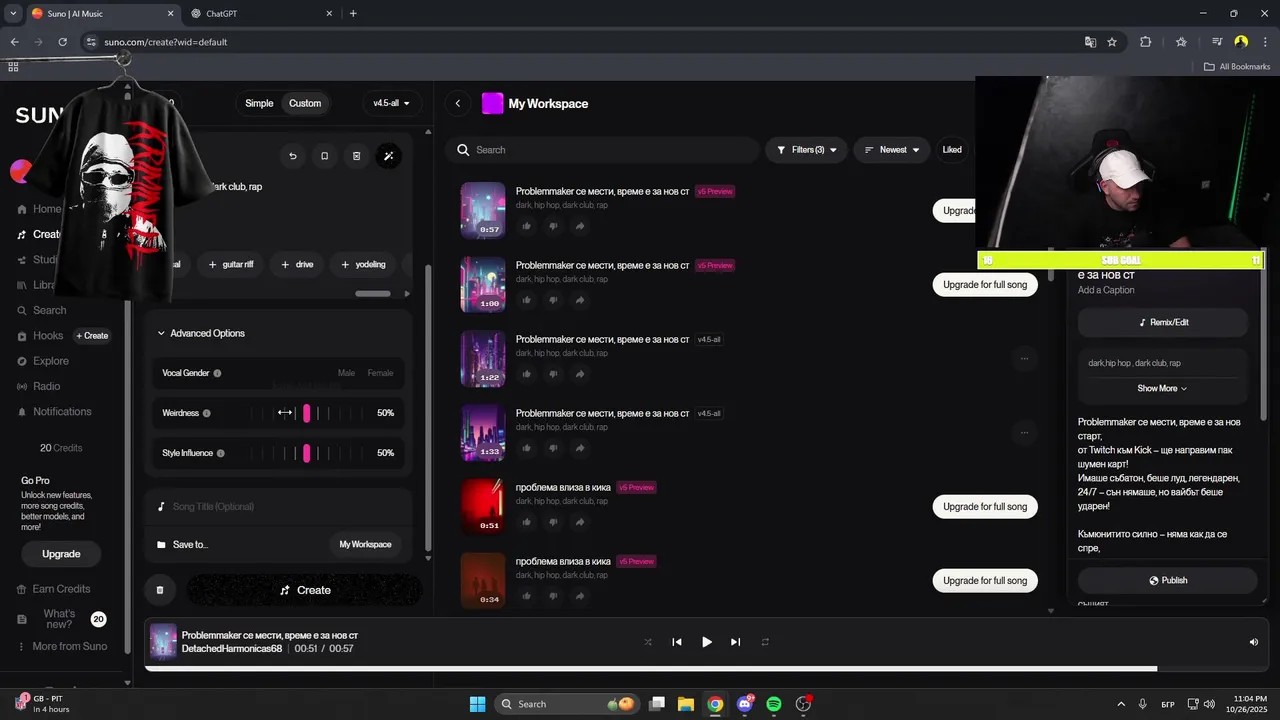Click the Upgrade button under Go Pro
Image resolution: width=1280 pixels, height=720 pixels.
click(61, 554)
